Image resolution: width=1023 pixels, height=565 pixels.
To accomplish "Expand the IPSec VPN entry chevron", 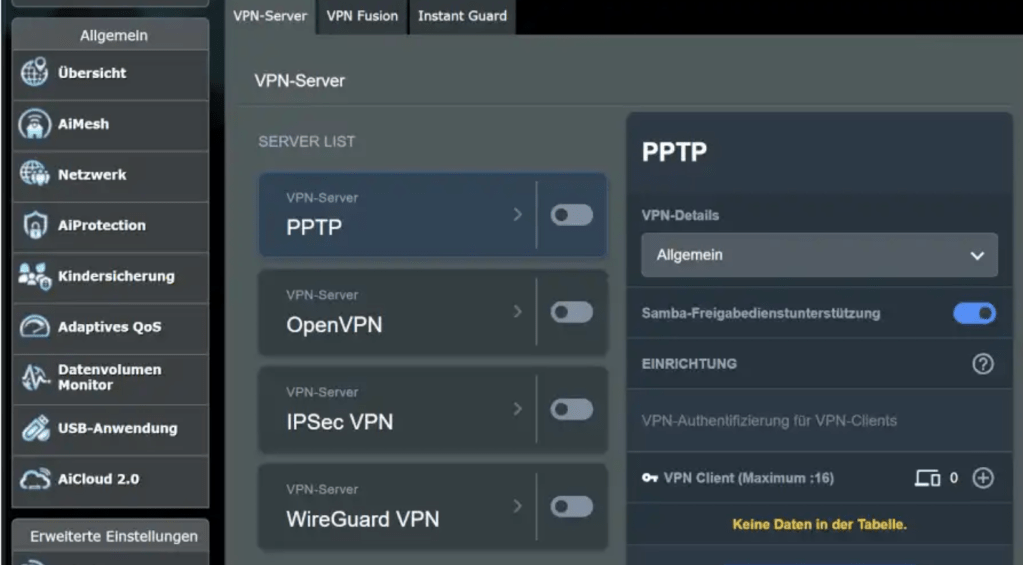I will tap(517, 409).
